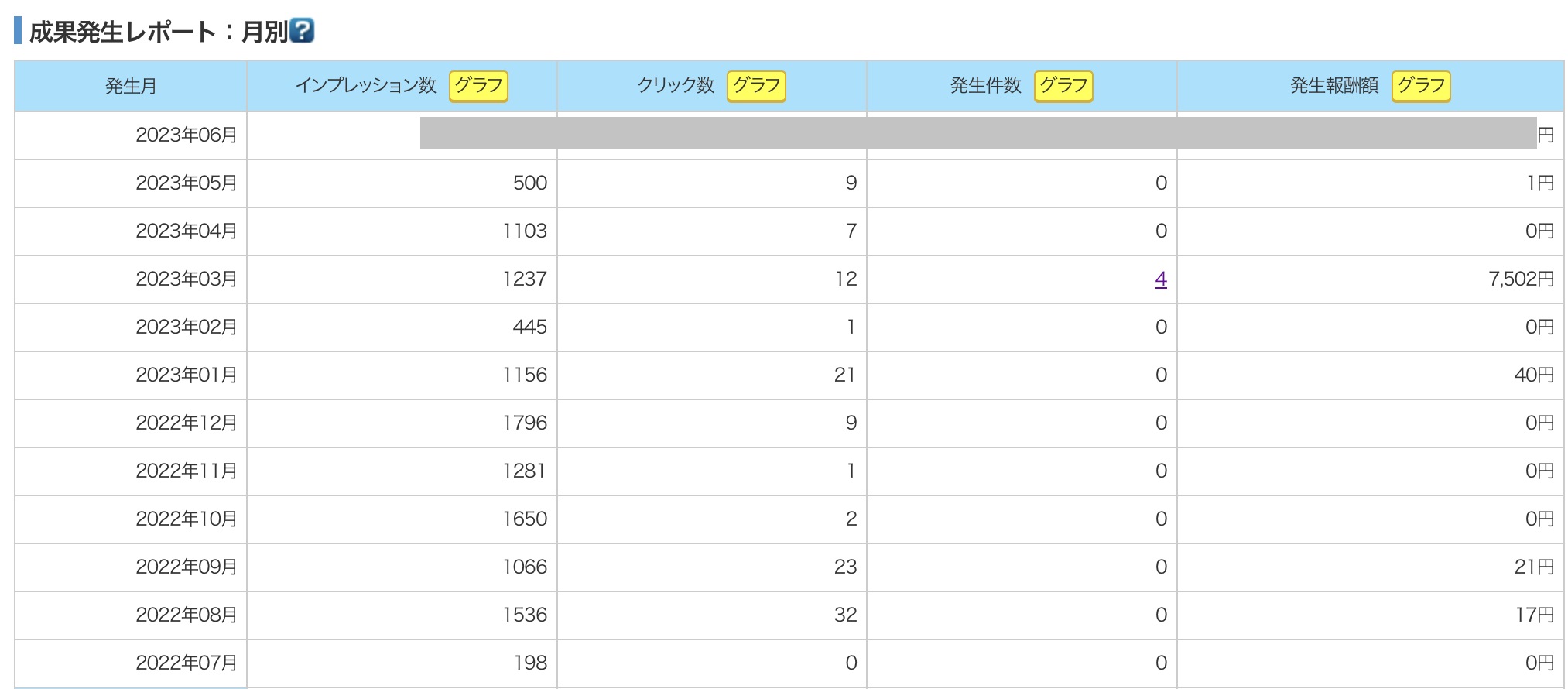Viewport: 1568px width, 689px height.
Task: Click the 2022年10月 impressions value 1650
Action: 525,519
